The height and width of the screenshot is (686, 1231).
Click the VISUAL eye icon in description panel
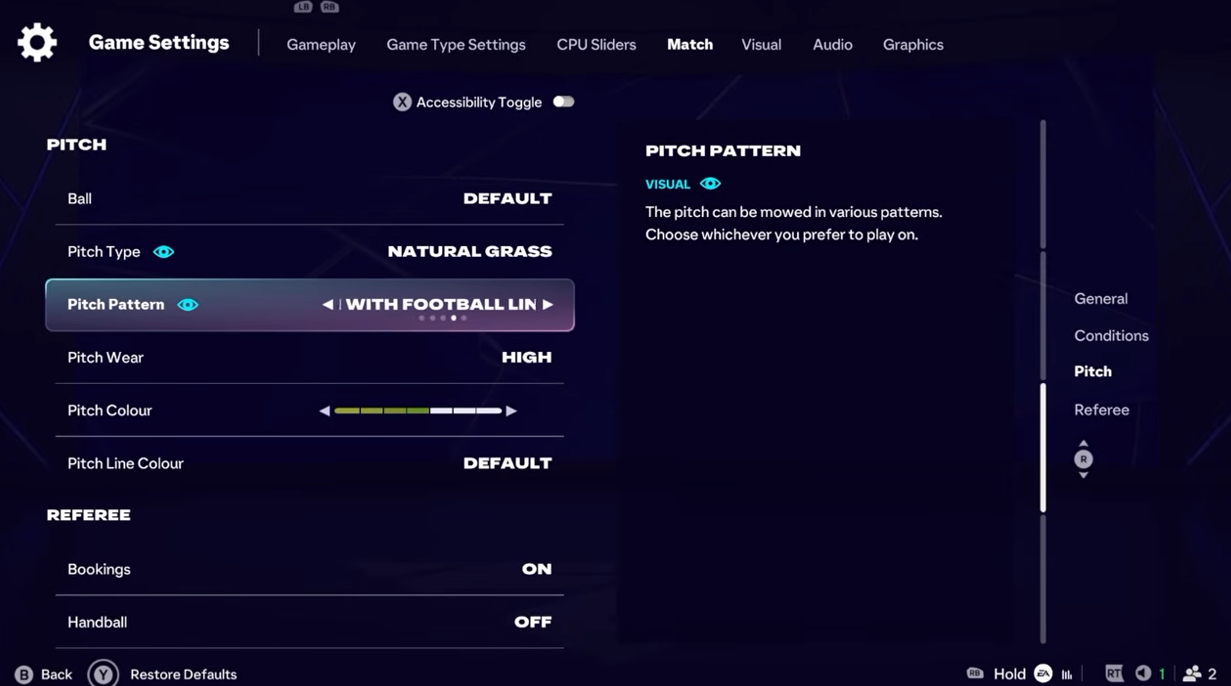[x=710, y=184]
